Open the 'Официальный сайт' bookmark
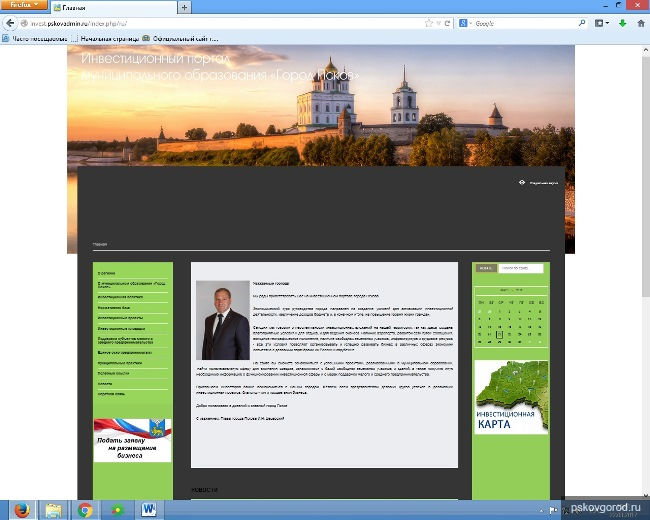The width and height of the screenshot is (650, 520). pos(180,39)
